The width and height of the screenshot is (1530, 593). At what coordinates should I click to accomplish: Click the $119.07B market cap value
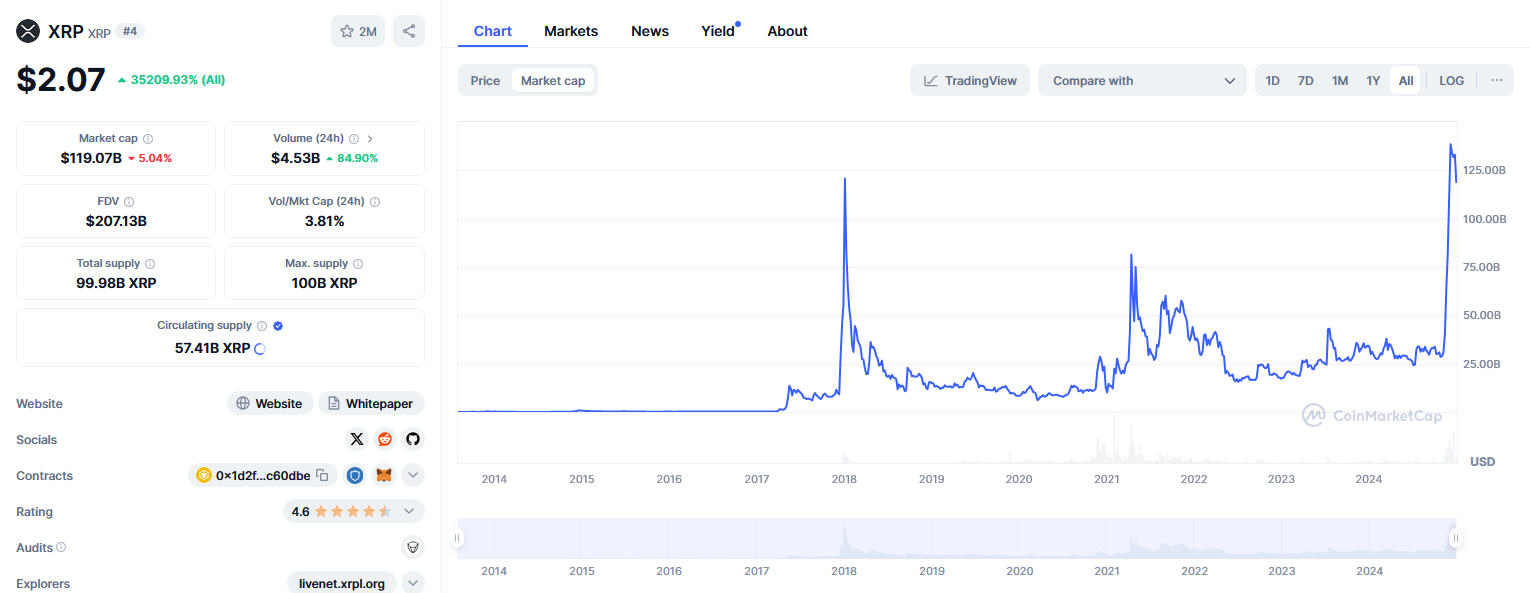(91, 158)
